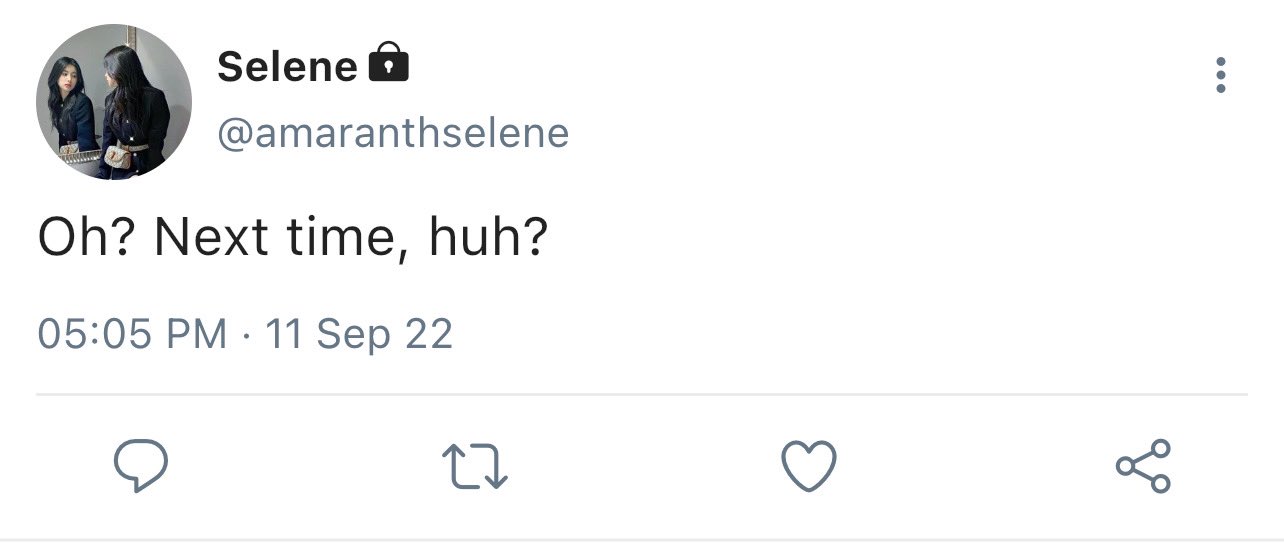Click the 'PM' part of the time
The image size is (1284, 558).
point(196,333)
